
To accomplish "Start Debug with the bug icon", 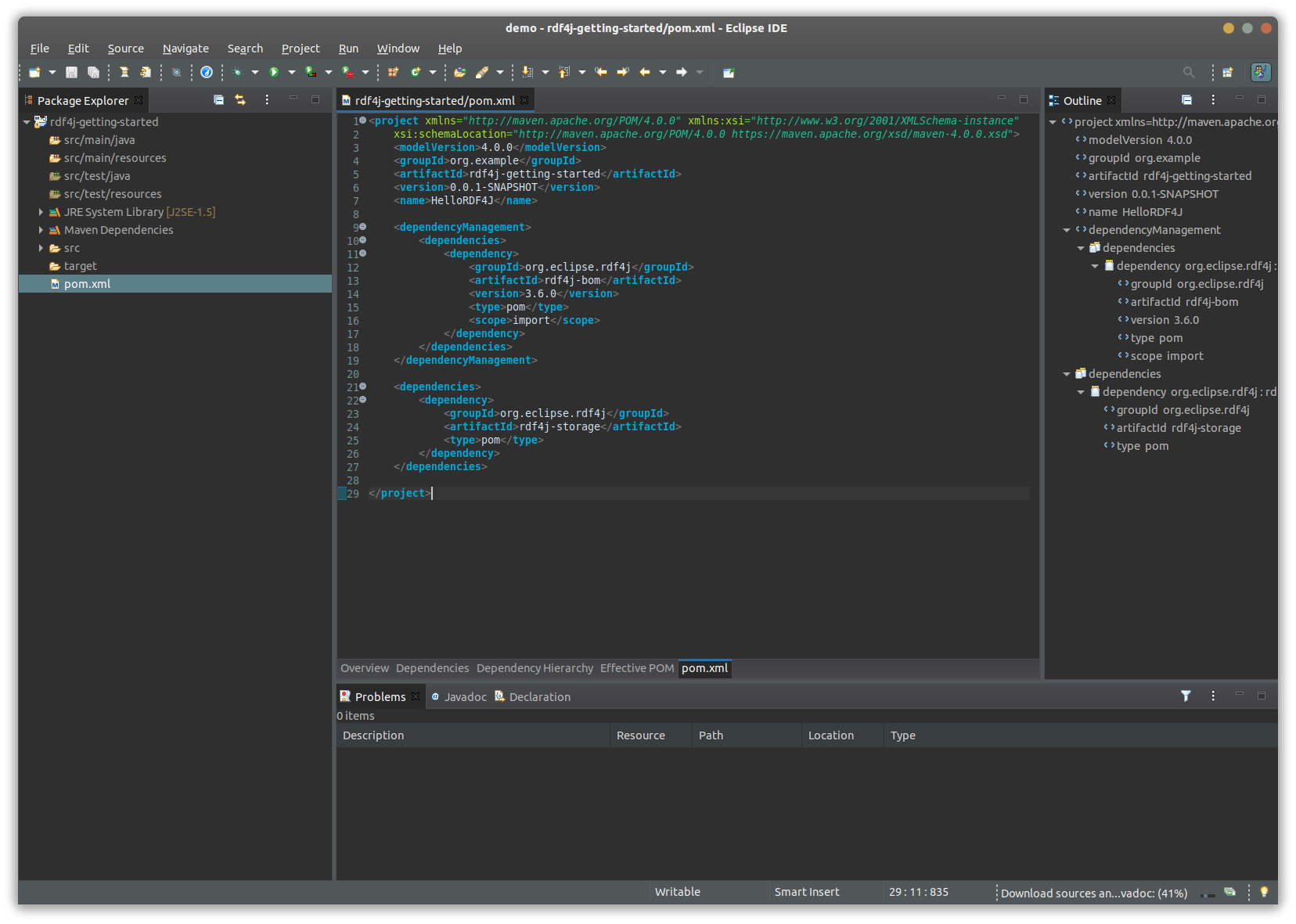I will (x=237, y=72).
